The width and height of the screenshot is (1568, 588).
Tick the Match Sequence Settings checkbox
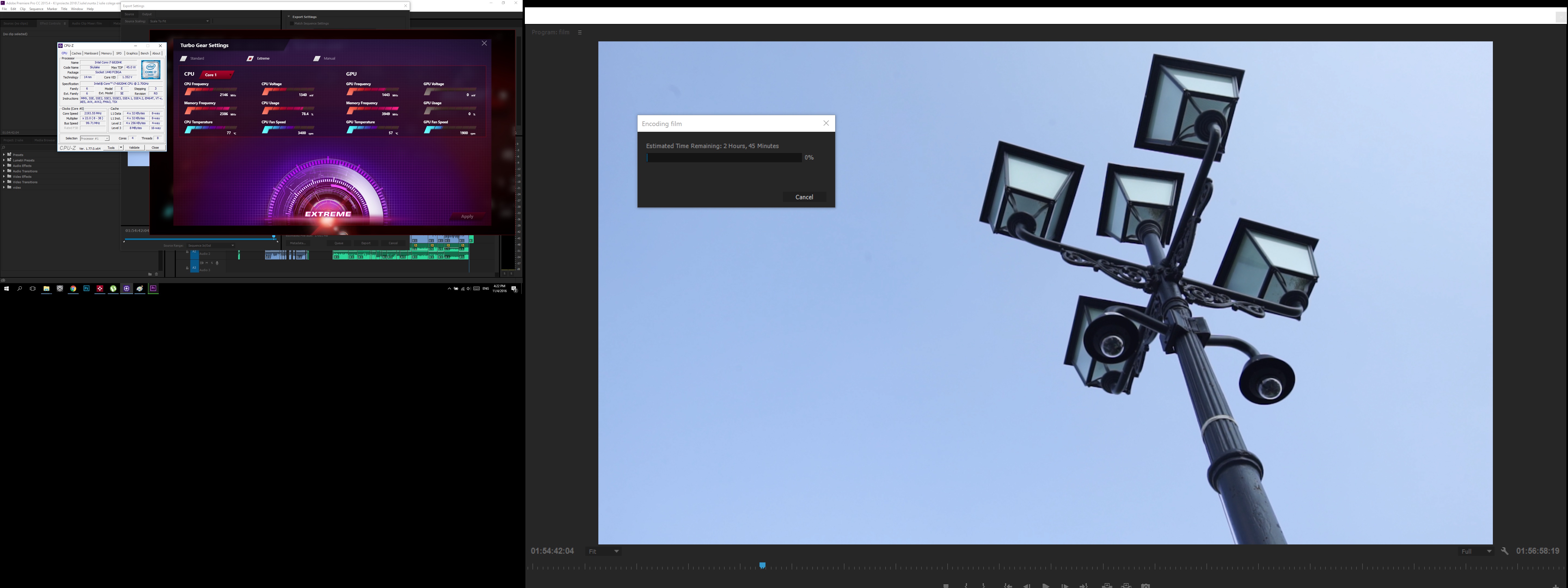292,23
